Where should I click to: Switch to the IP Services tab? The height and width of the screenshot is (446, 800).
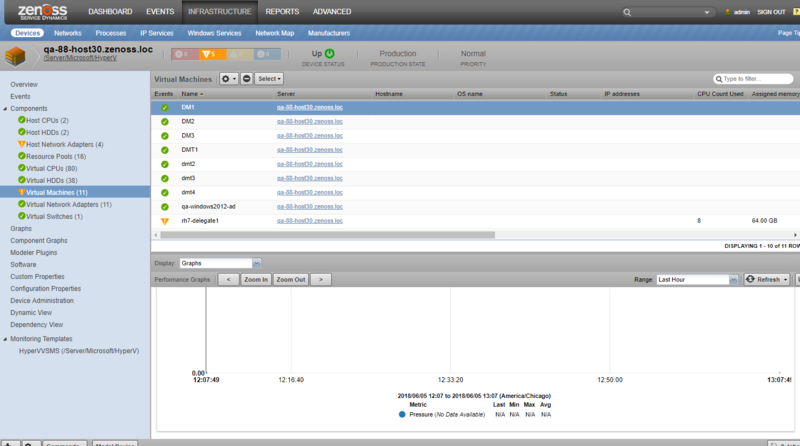(157, 33)
